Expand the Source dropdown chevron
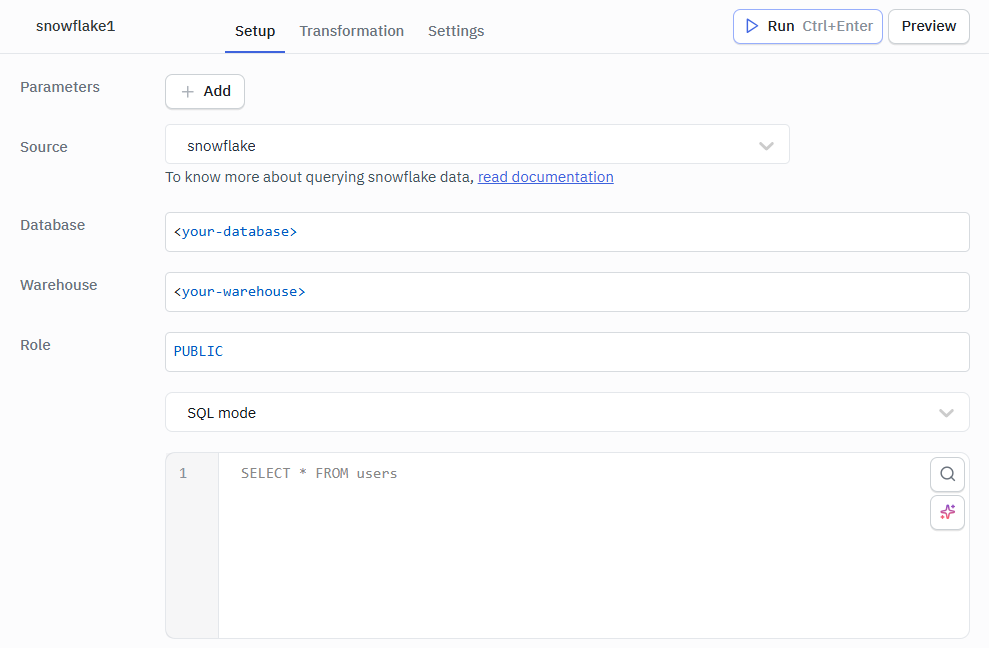Viewport: 989px width, 648px height. [x=766, y=146]
